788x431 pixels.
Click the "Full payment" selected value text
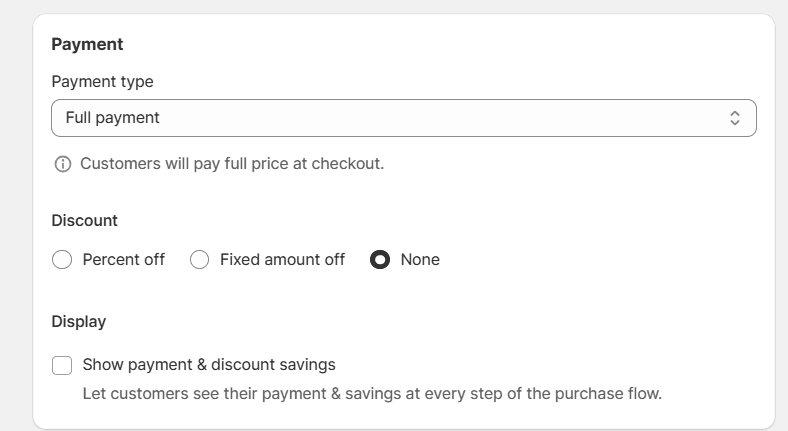pyautogui.click(x=112, y=118)
